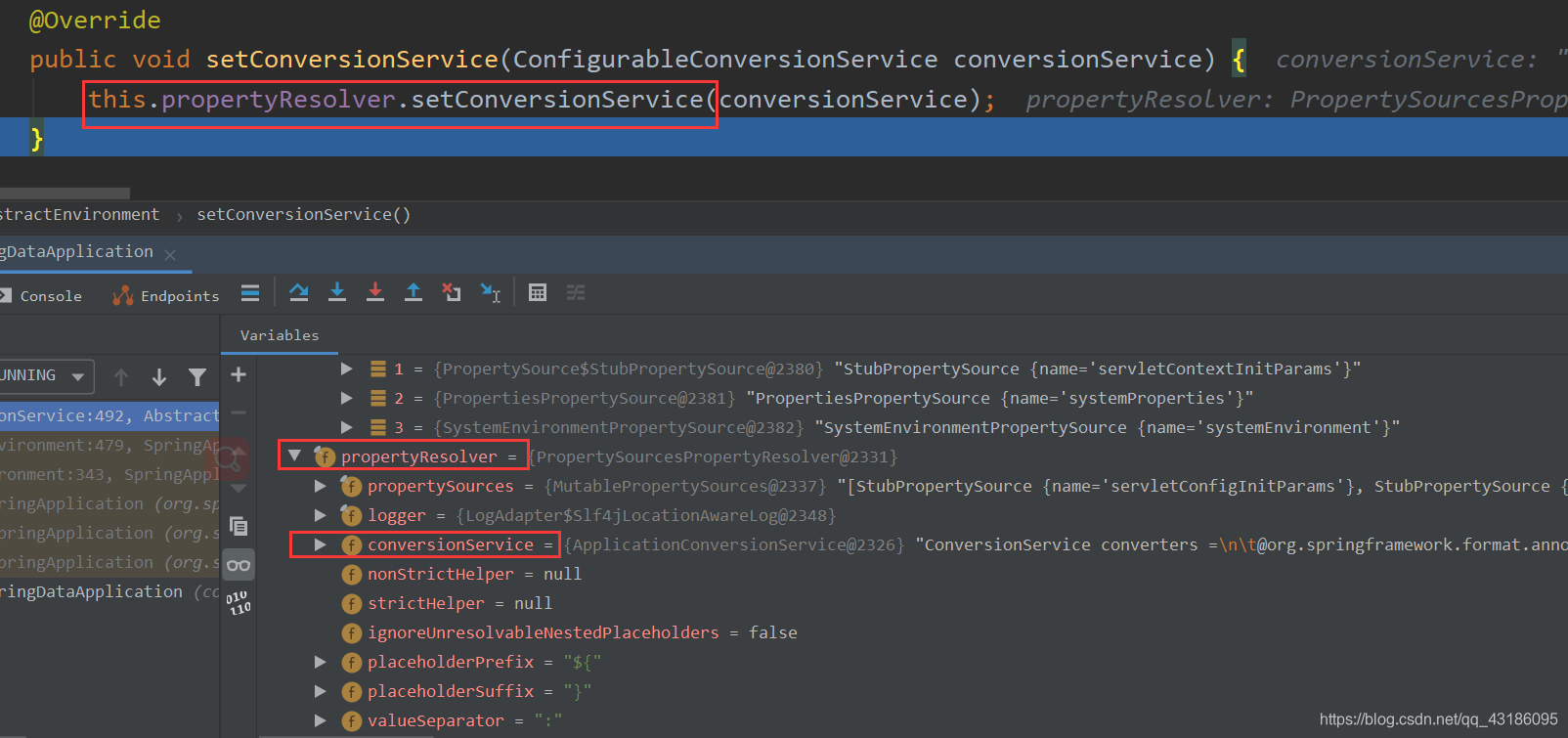
Task: Open the RUNNING thread dropdown
Action: click(45, 375)
